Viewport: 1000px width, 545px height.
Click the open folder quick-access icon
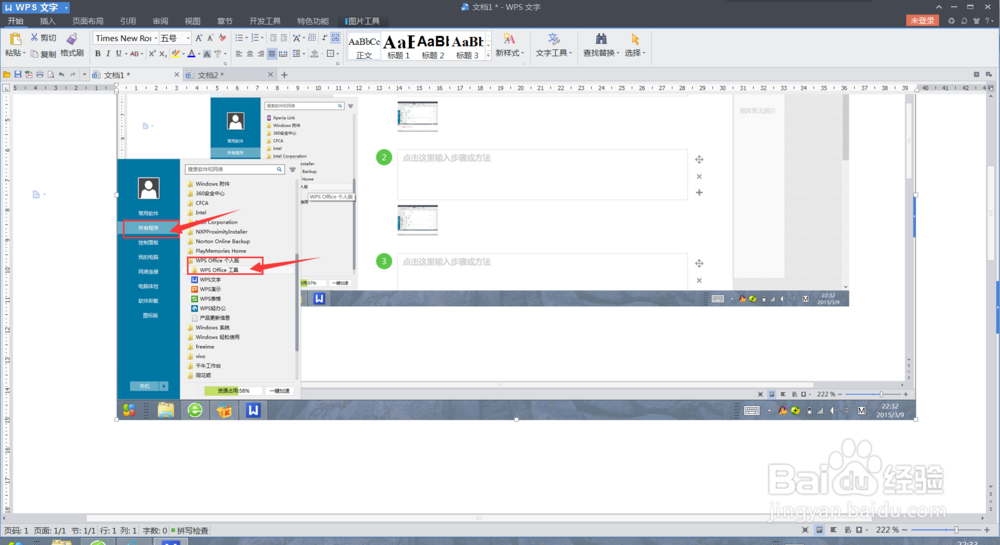pyautogui.click(x=6, y=75)
